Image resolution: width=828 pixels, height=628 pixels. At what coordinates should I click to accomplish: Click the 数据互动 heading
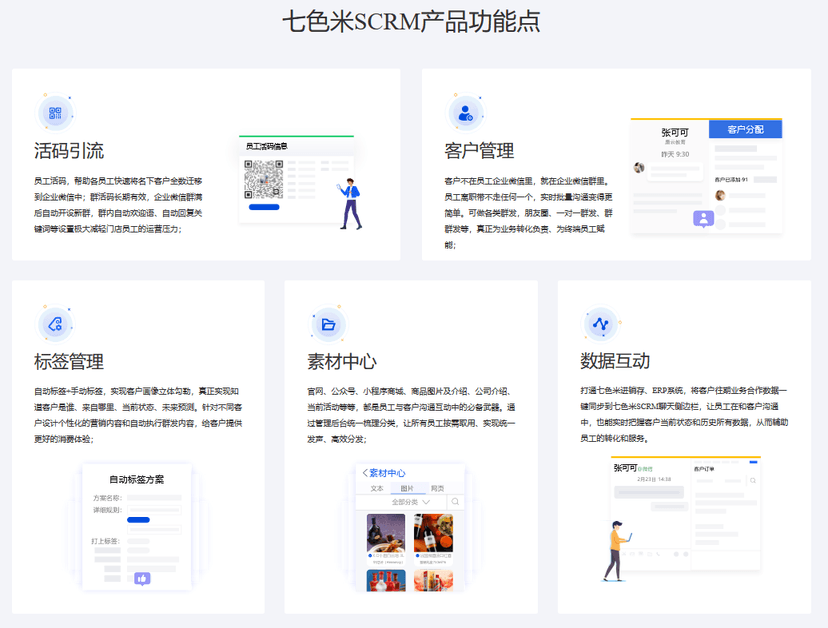click(x=615, y=361)
